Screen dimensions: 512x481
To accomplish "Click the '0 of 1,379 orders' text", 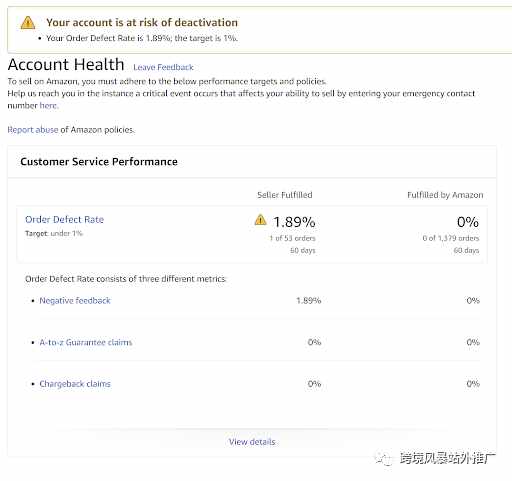I will point(451,238).
